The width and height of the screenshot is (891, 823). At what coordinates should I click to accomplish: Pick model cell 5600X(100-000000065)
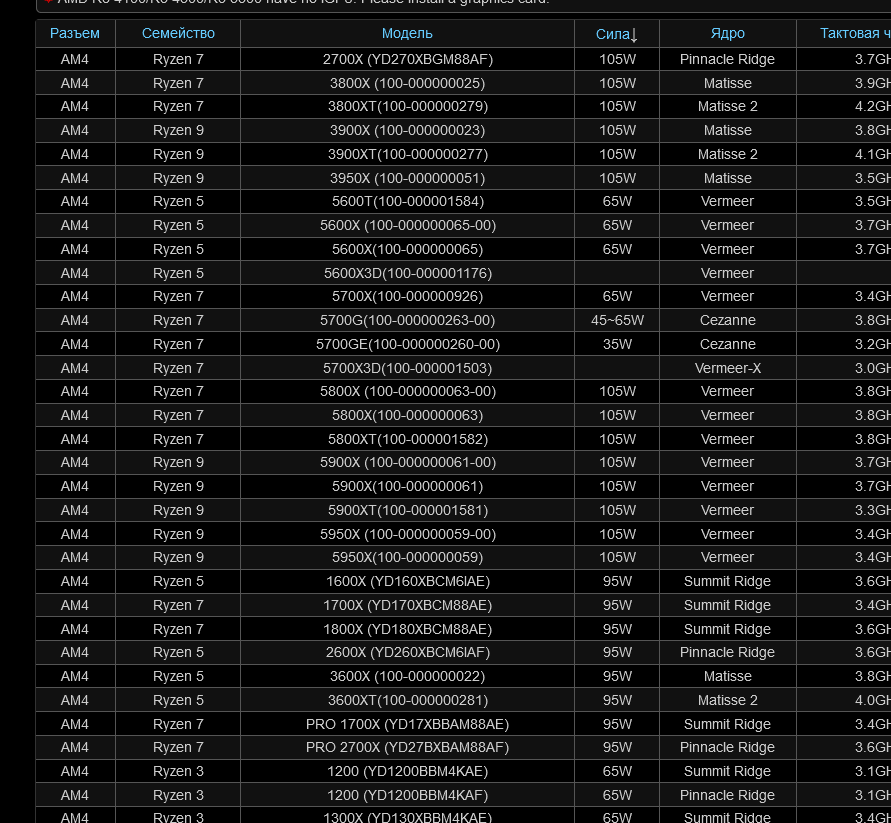click(x=407, y=249)
